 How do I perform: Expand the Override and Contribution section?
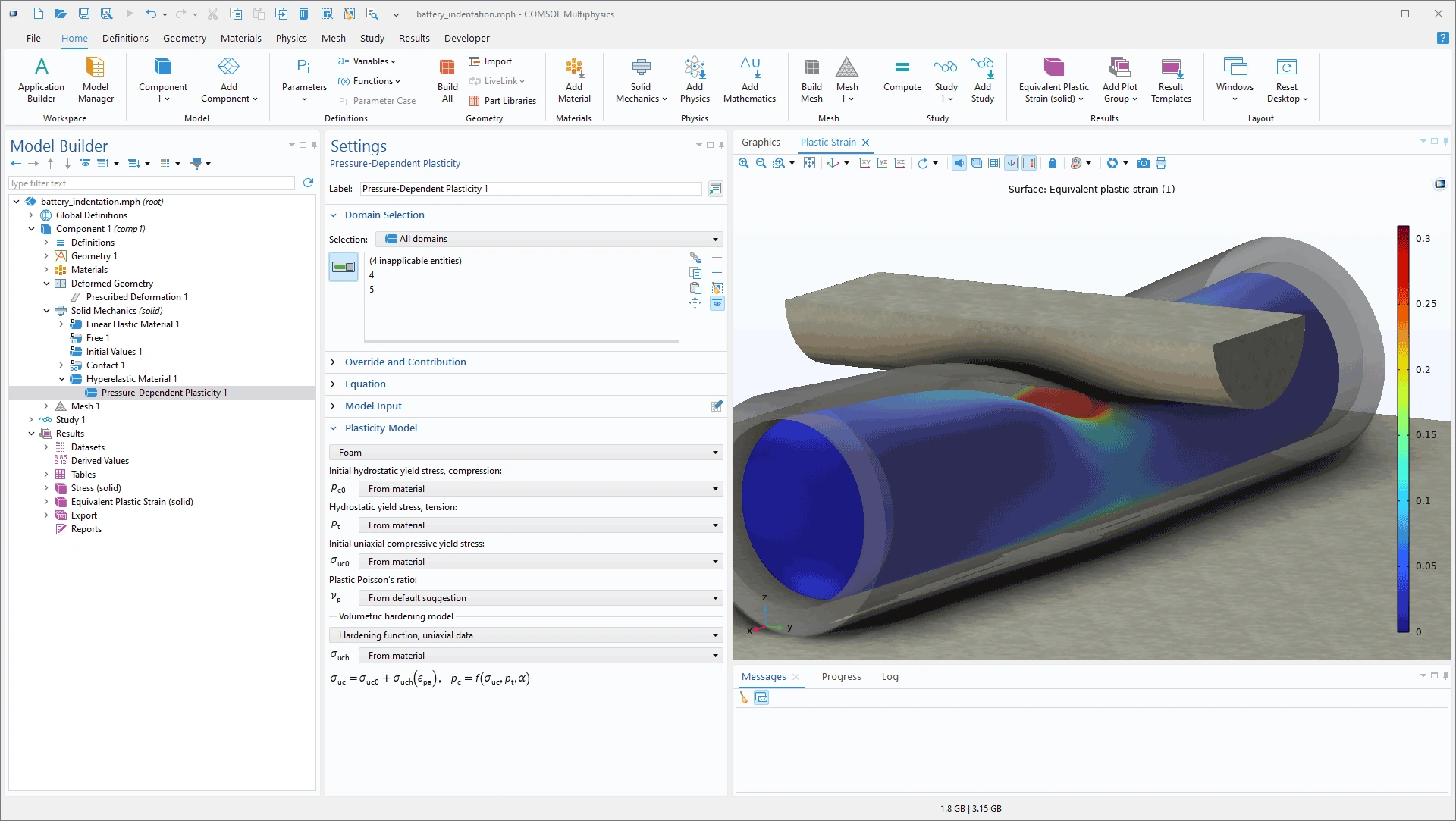tap(405, 362)
